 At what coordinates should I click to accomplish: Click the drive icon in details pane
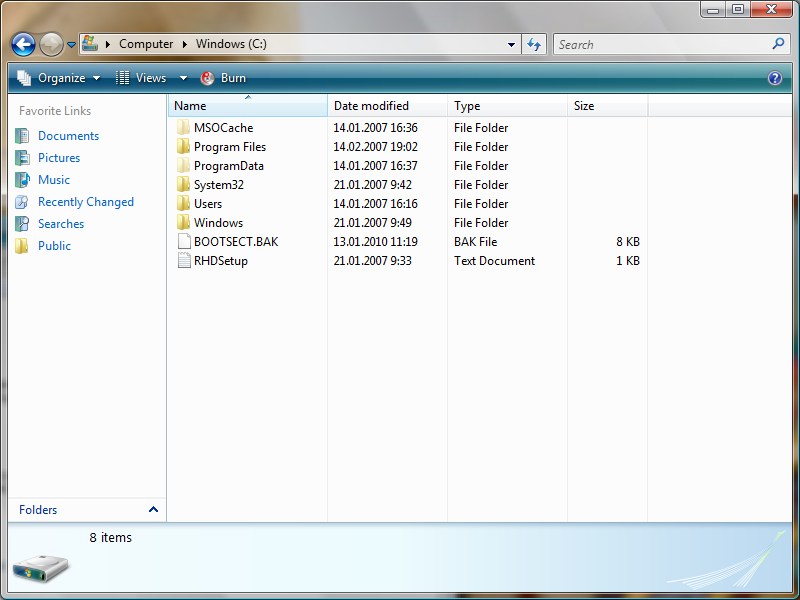(40, 568)
